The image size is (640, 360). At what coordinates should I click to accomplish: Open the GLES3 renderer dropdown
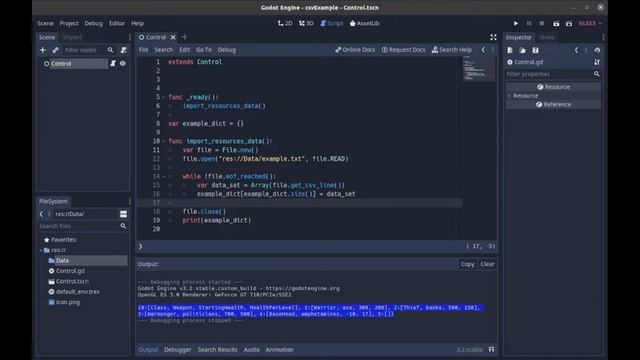click(x=590, y=23)
